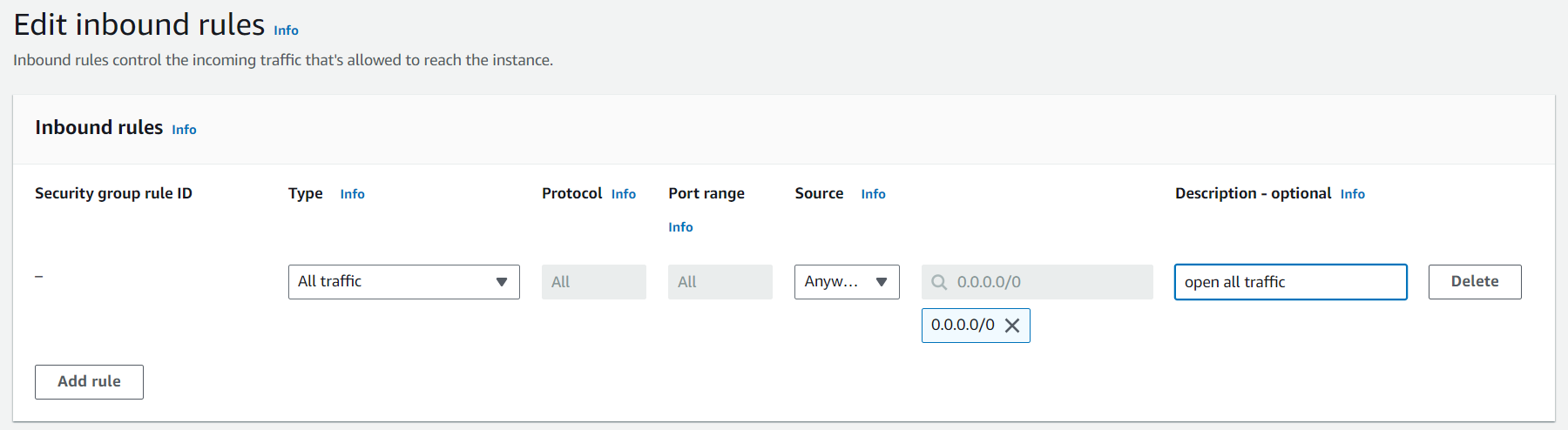Select the 0.0.0.0/0 chip label text
Image resolution: width=1568 pixels, height=430 pixels.
click(x=962, y=326)
